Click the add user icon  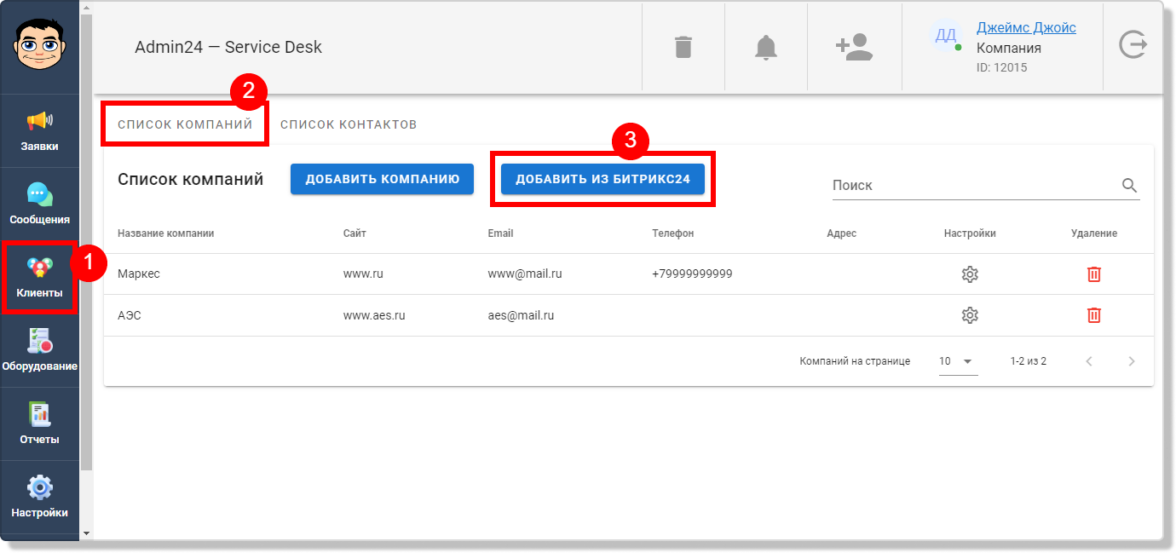pyautogui.click(x=854, y=47)
